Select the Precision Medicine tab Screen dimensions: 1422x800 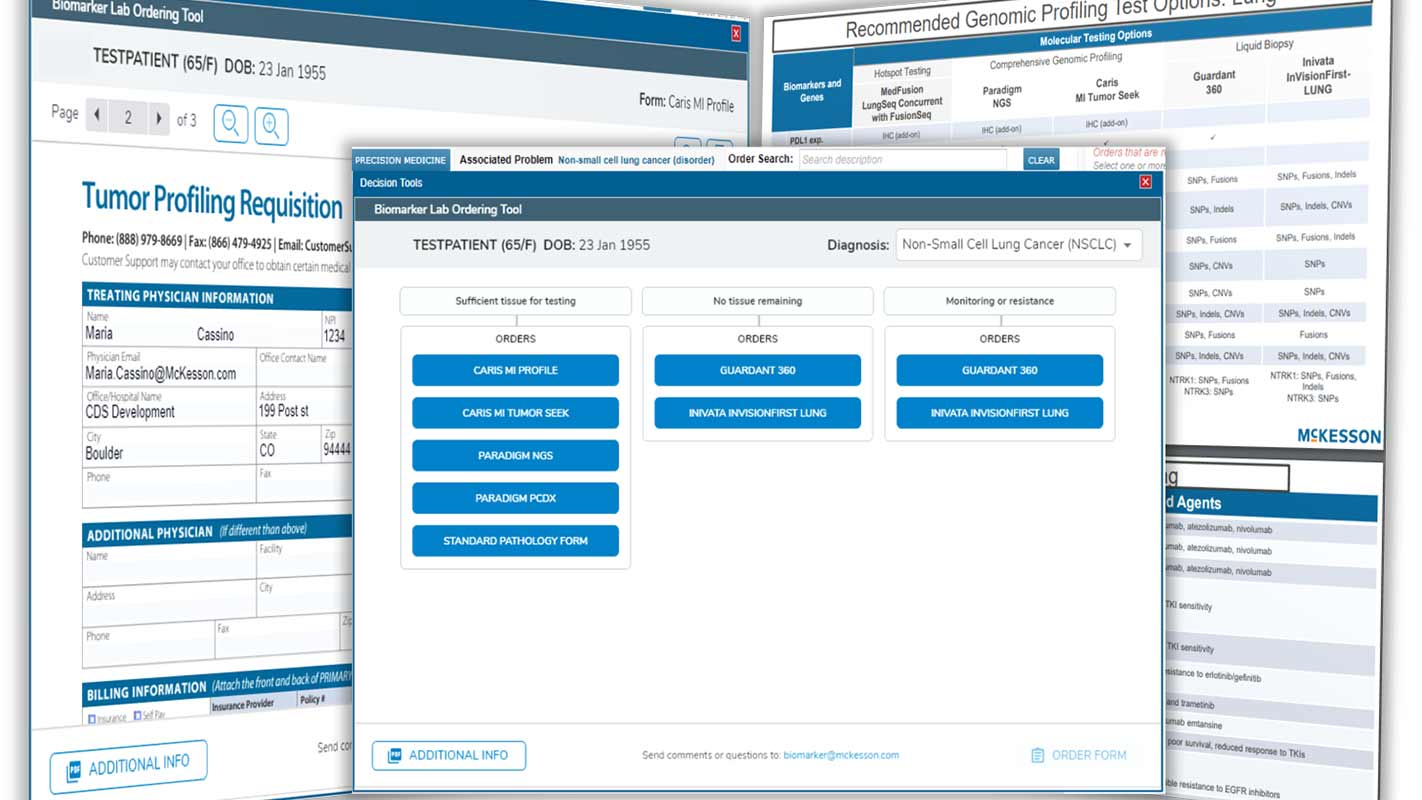point(400,160)
